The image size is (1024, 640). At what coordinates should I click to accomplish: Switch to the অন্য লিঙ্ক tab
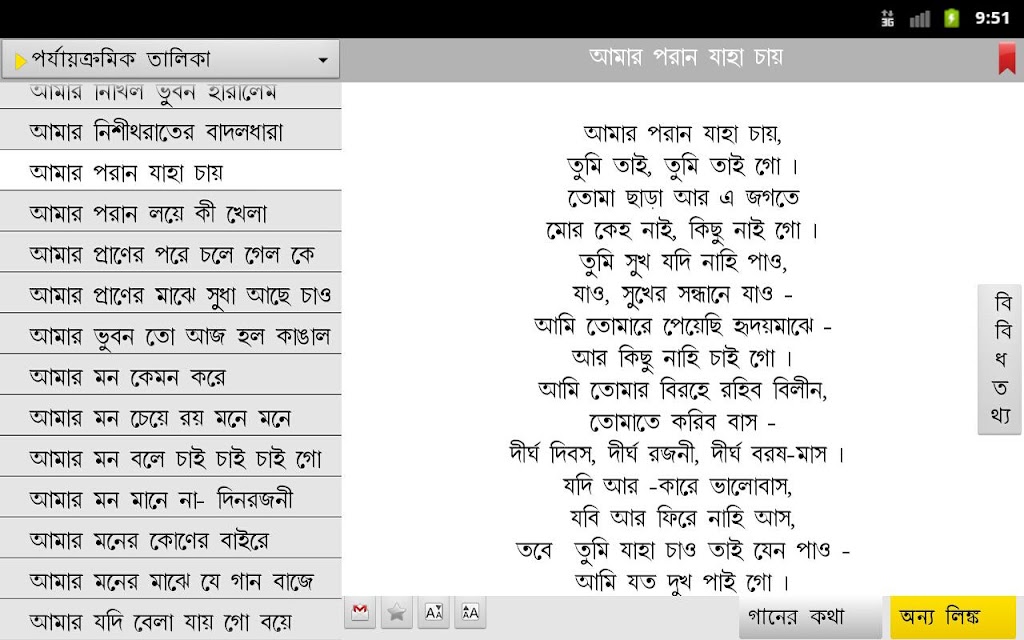pos(953,616)
